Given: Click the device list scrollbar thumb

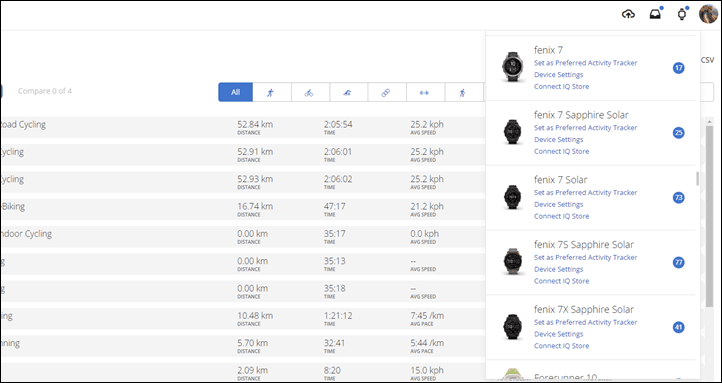Looking at the screenshot, I should [697, 179].
